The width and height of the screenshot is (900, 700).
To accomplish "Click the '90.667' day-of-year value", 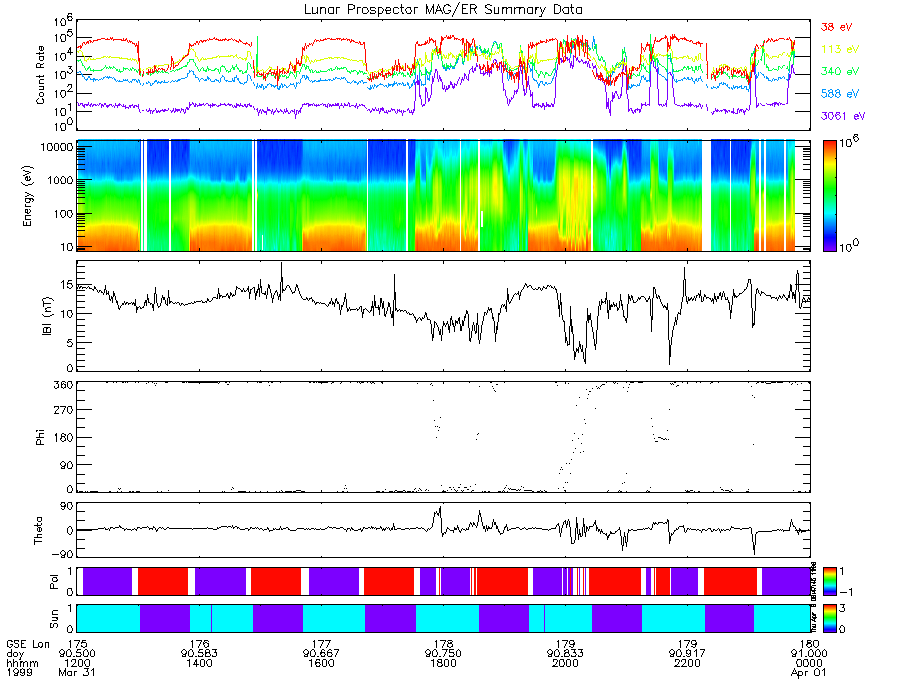I will [321, 654].
